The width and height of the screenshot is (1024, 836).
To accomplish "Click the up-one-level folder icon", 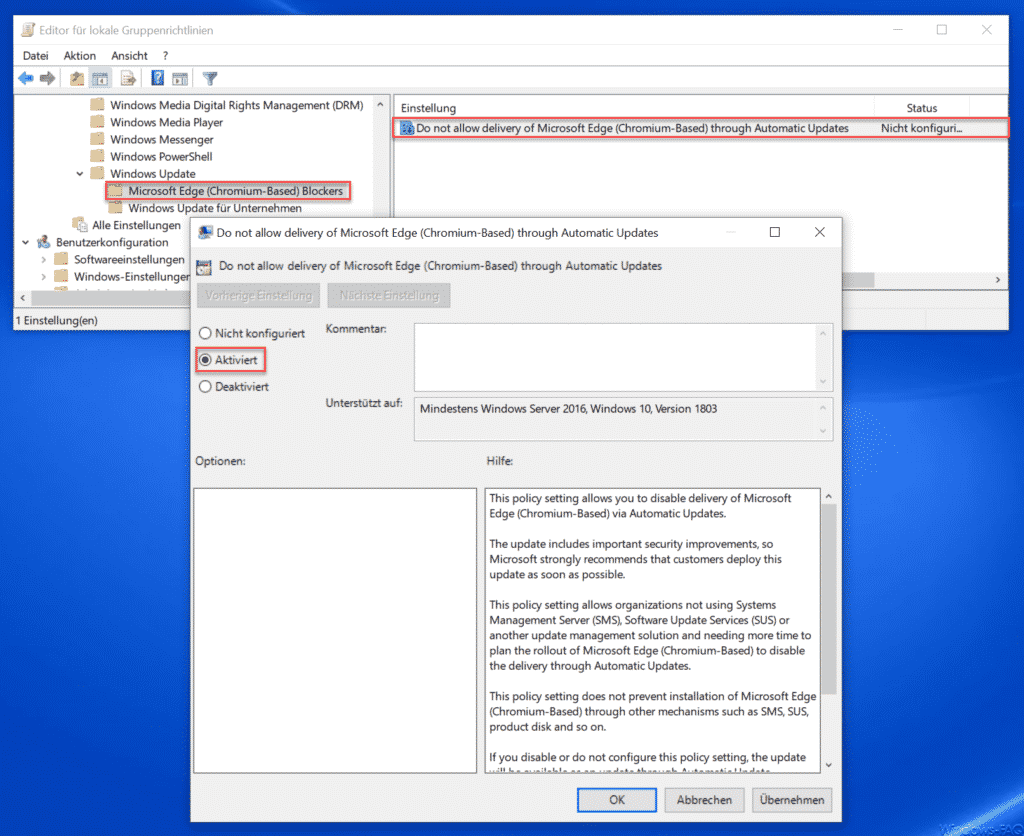I will (x=77, y=78).
